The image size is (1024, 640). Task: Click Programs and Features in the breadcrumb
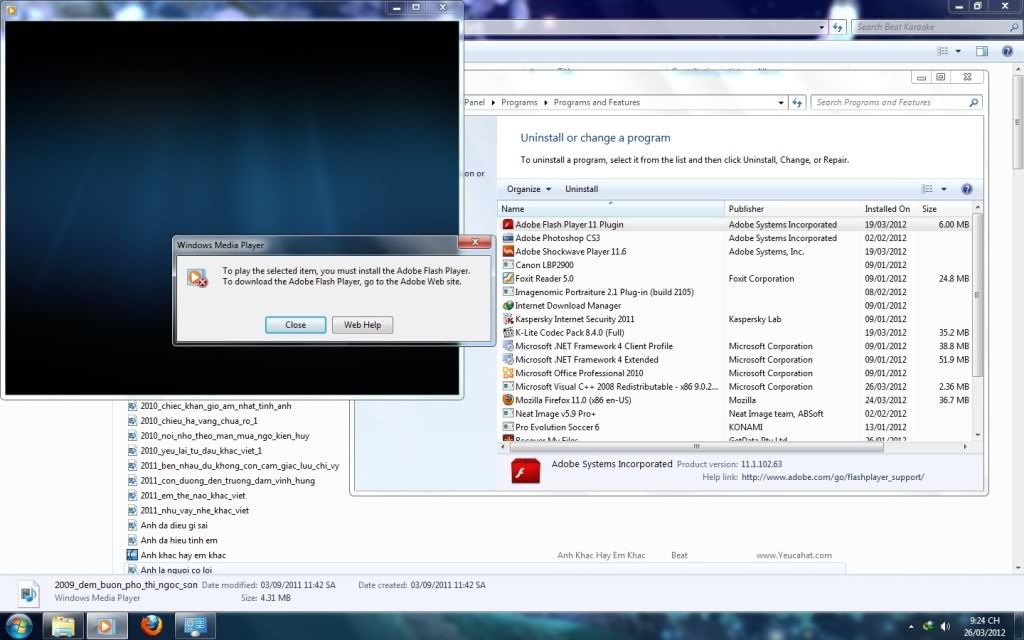[597, 103]
